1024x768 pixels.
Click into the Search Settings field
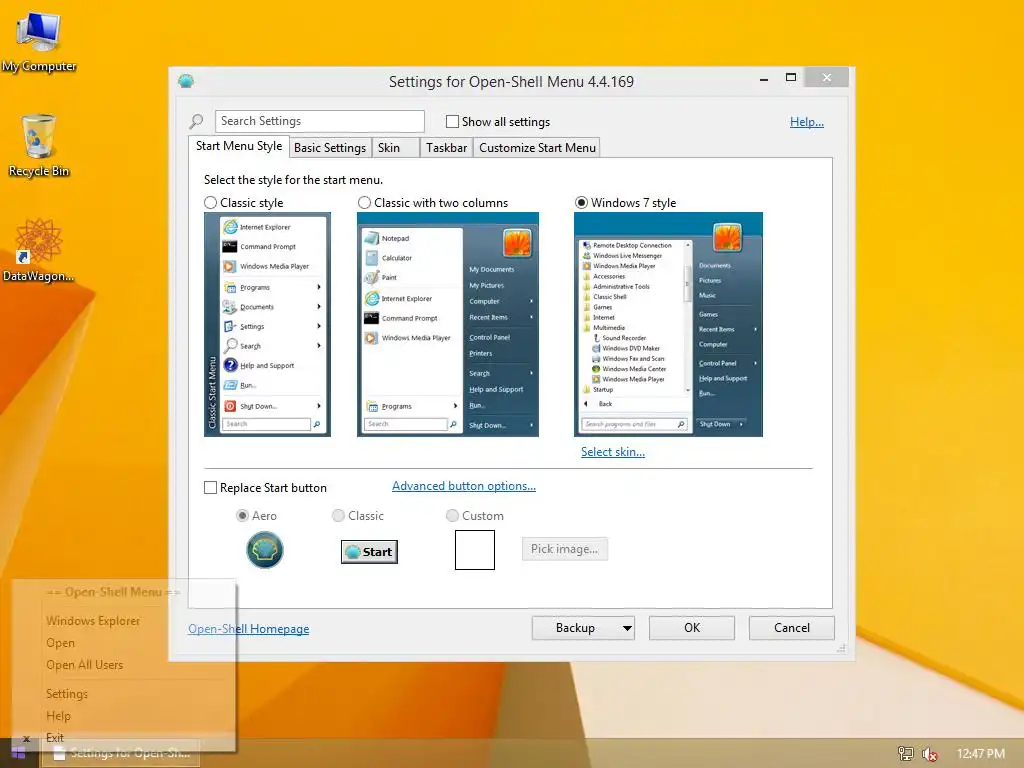point(319,121)
